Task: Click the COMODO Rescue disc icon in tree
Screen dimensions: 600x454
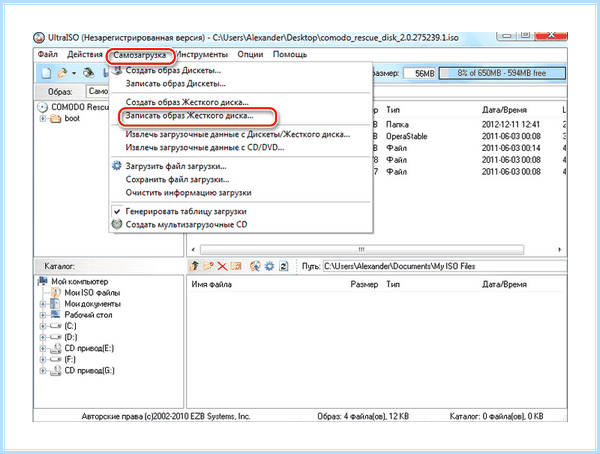Action: [43, 107]
